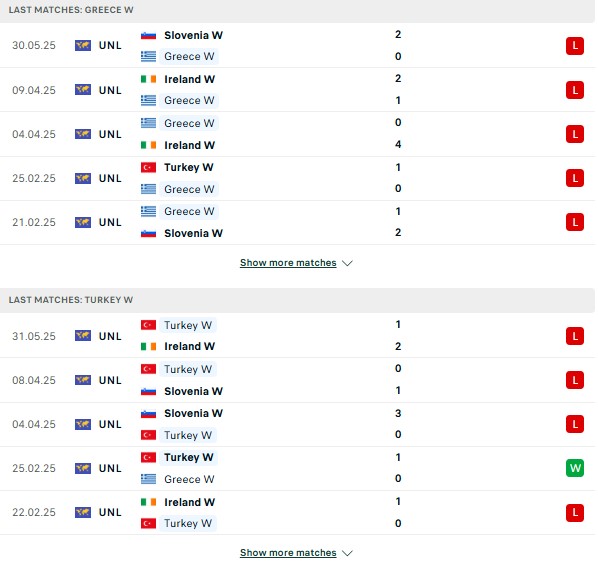Expand Greece W matches via chevron arrow
This screenshot has width=598, height=570.
coord(347,263)
